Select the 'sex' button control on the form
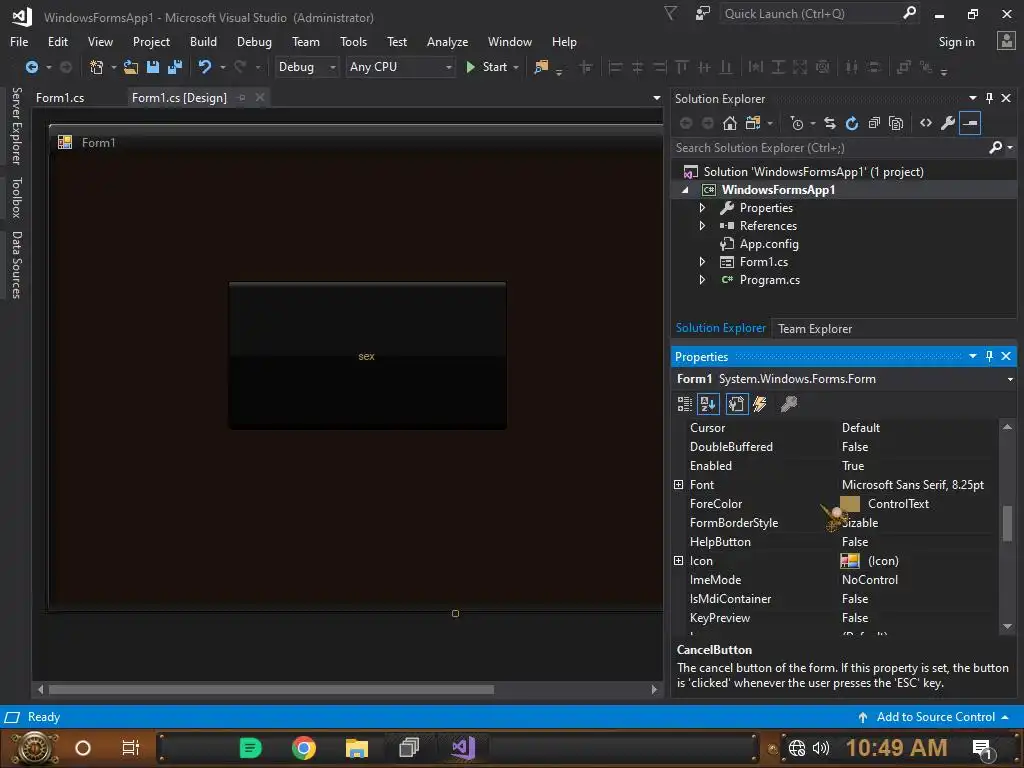This screenshot has width=1024, height=768. tap(368, 356)
